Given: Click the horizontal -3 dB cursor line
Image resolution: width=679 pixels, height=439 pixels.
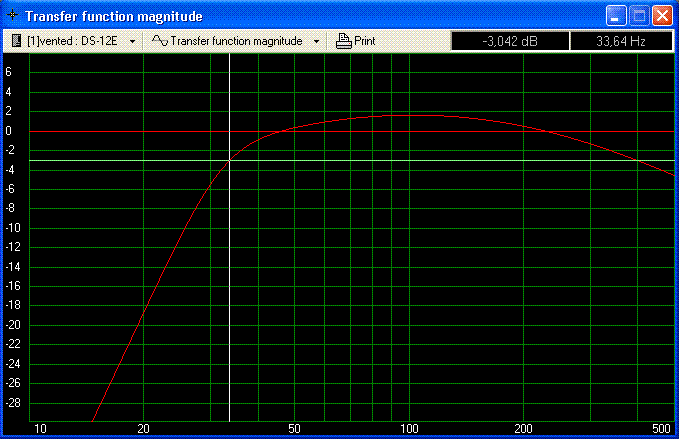Looking at the screenshot, I should (x=450, y=160).
